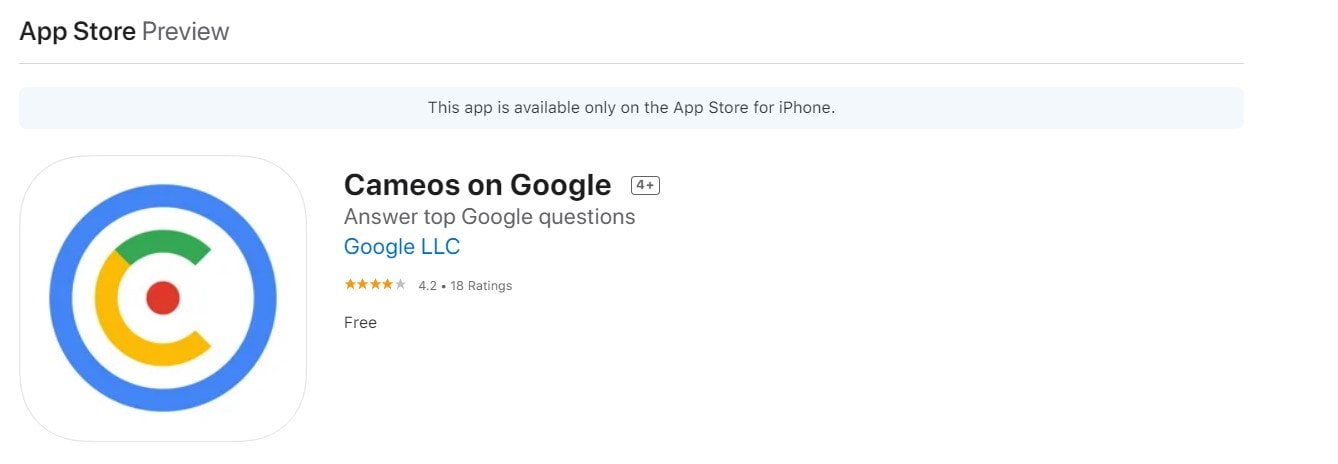Click the 4.2 rating value
The width and height of the screenshot is (1338, 464).
click(427, 286)
